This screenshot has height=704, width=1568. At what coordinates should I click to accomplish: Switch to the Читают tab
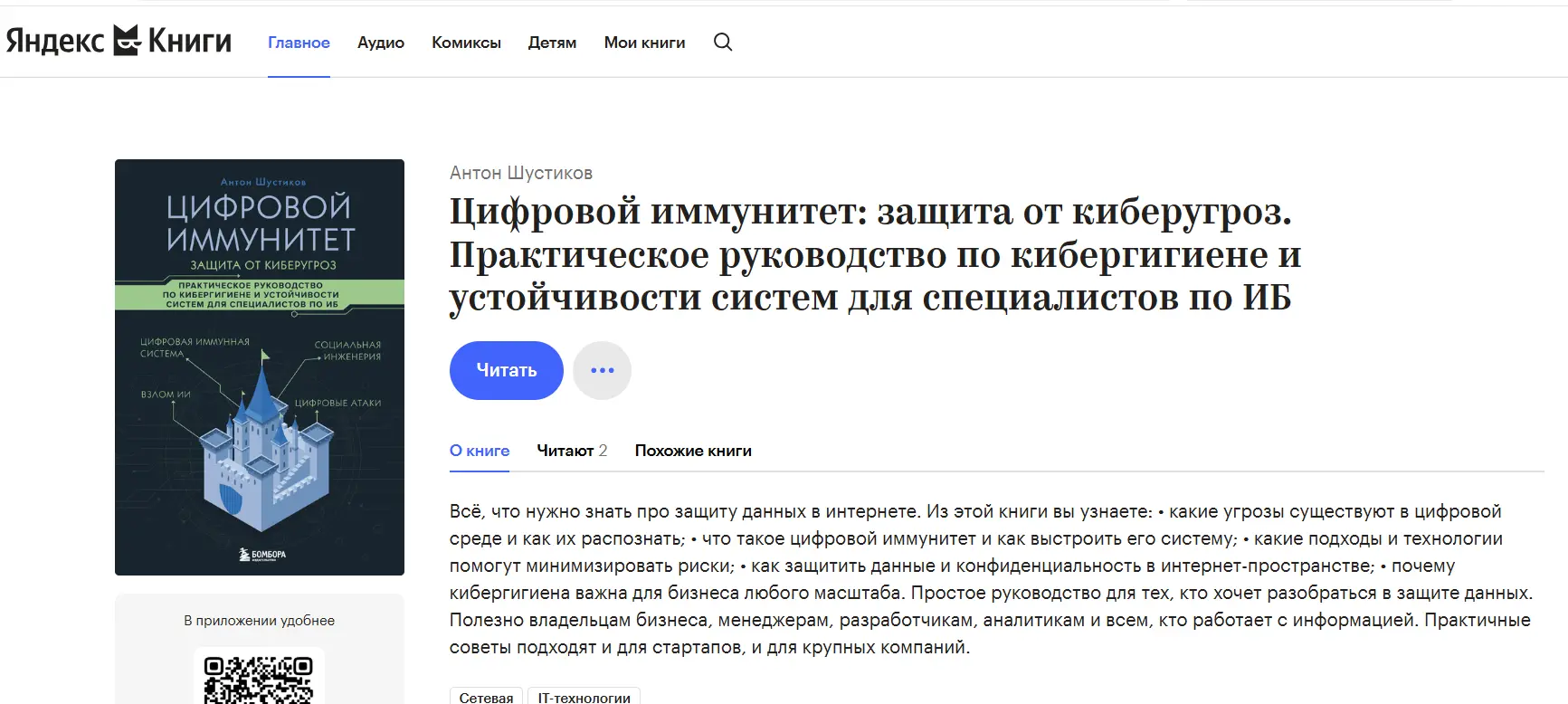(572, 451)
